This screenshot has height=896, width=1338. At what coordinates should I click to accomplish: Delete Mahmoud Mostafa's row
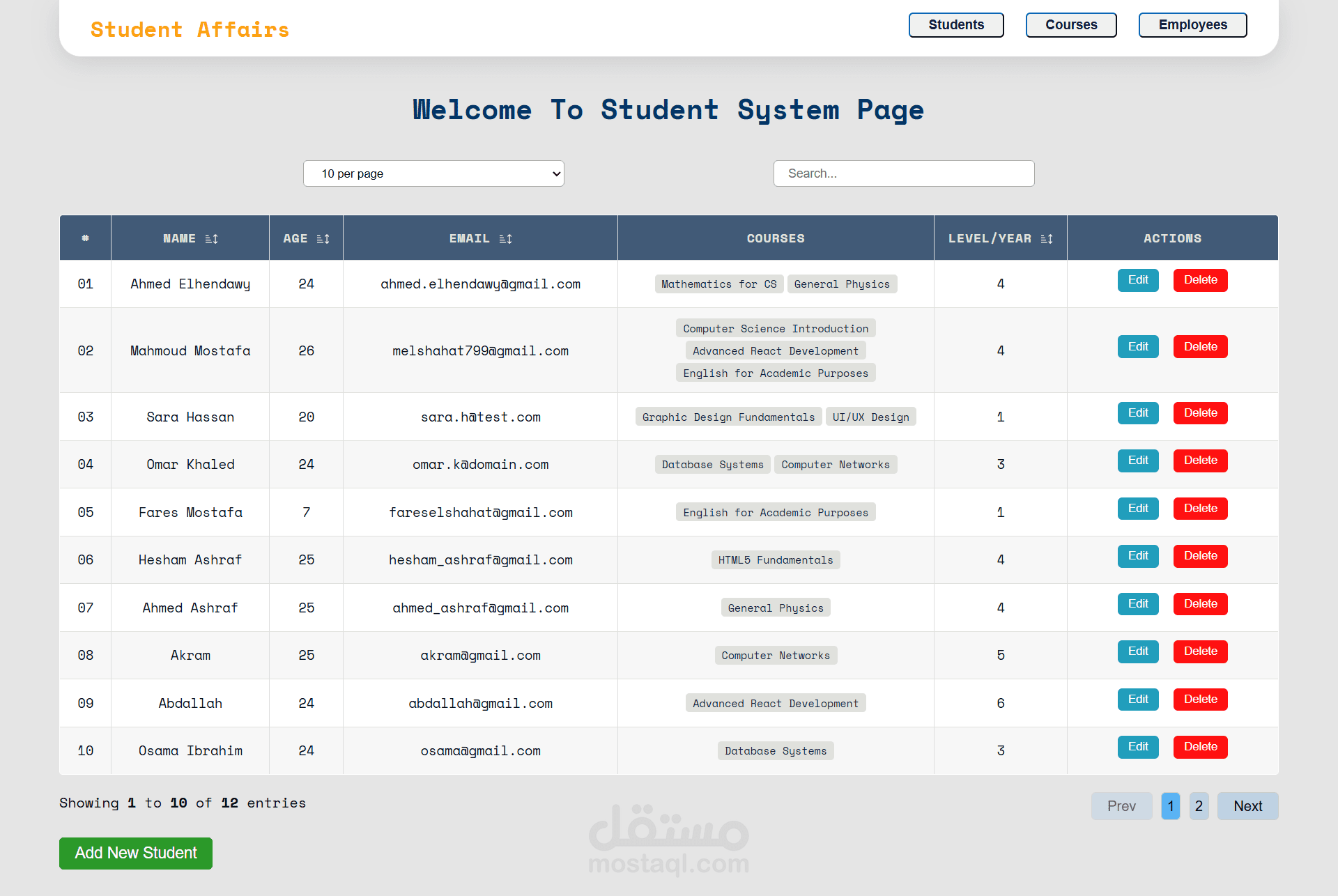click(1200, 347)
